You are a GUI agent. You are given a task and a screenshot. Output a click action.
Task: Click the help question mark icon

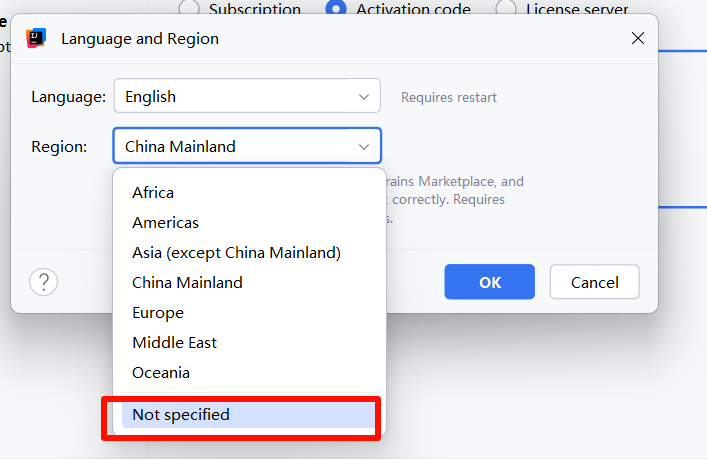point(44,282)
